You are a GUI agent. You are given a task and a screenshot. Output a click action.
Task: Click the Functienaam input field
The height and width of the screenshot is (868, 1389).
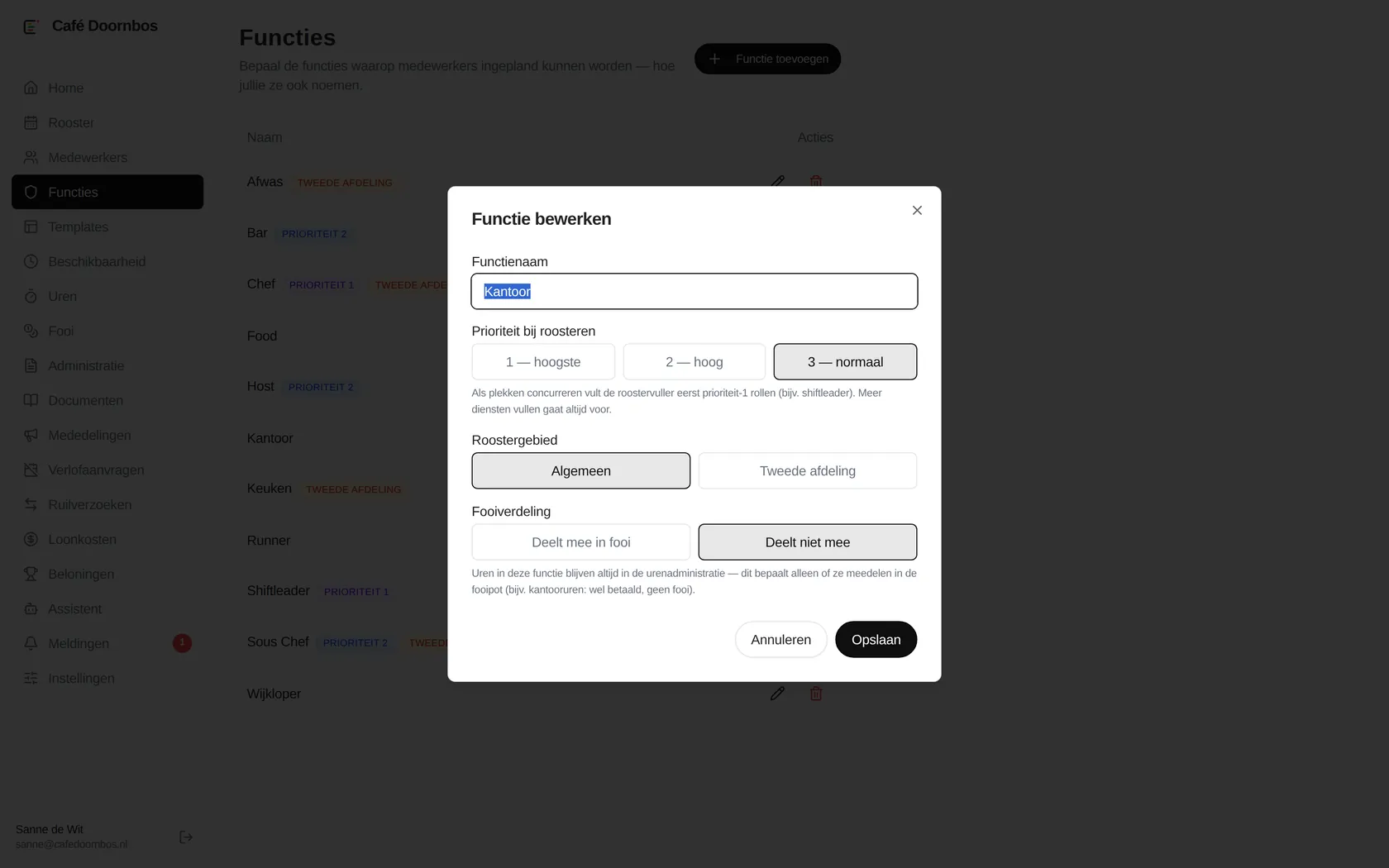tap(694, 292)
